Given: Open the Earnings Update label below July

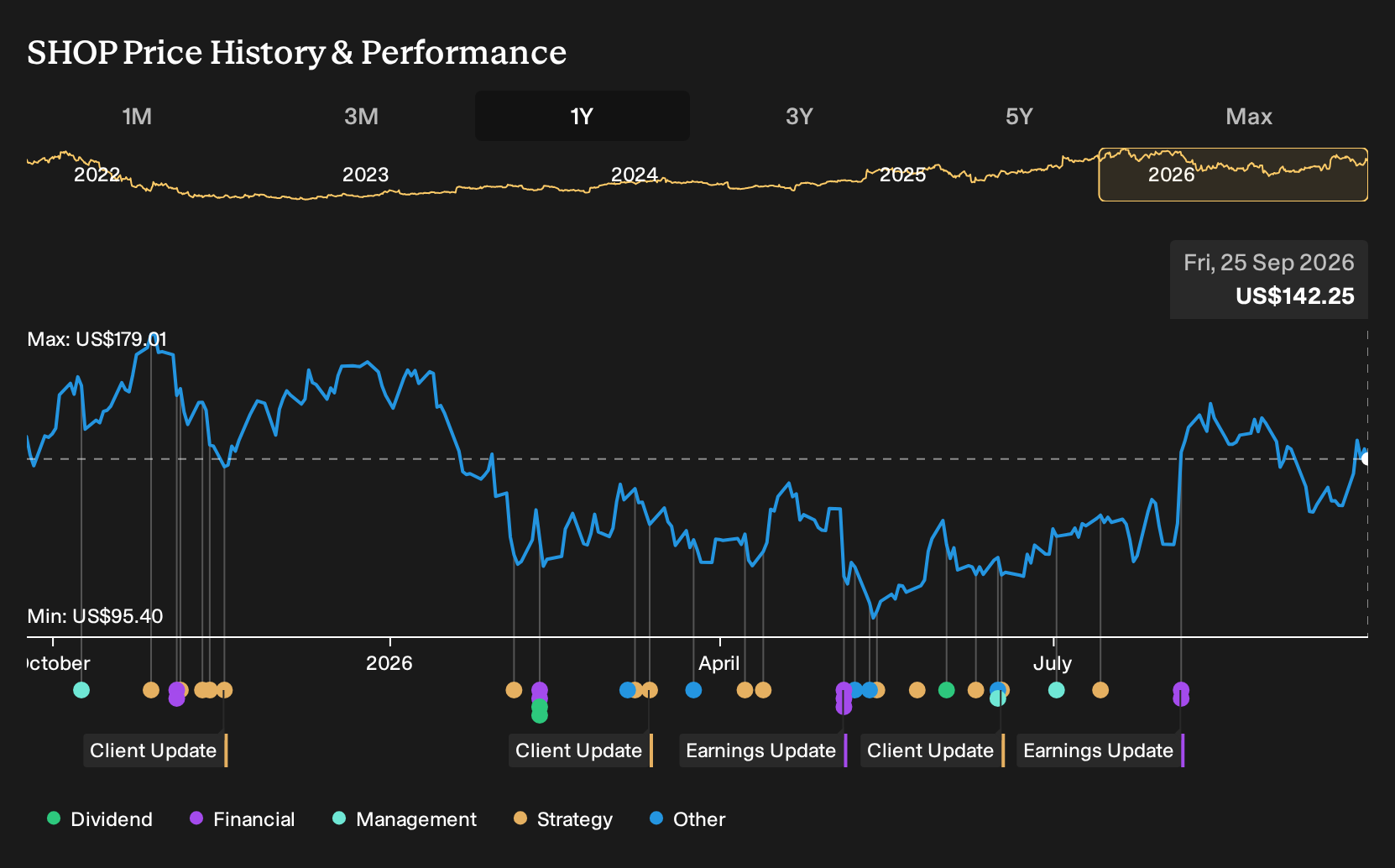Looking at the screenshot, I should (x=1100, y=750).
